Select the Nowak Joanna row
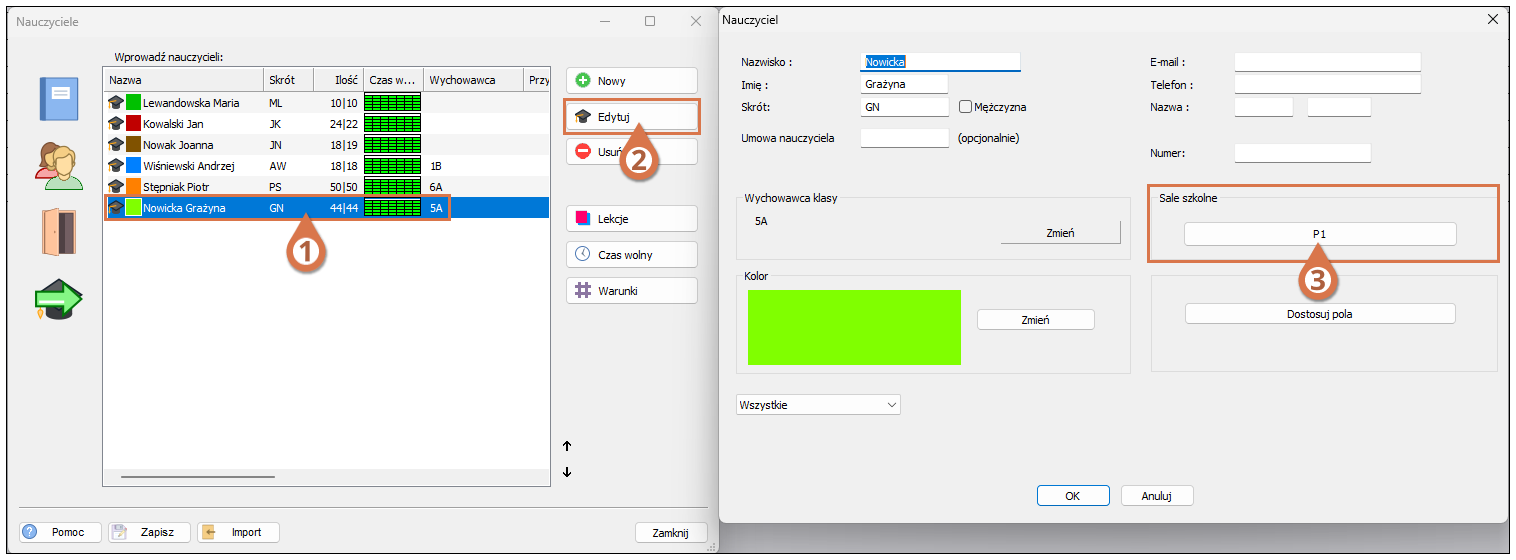 pos(327,144)
